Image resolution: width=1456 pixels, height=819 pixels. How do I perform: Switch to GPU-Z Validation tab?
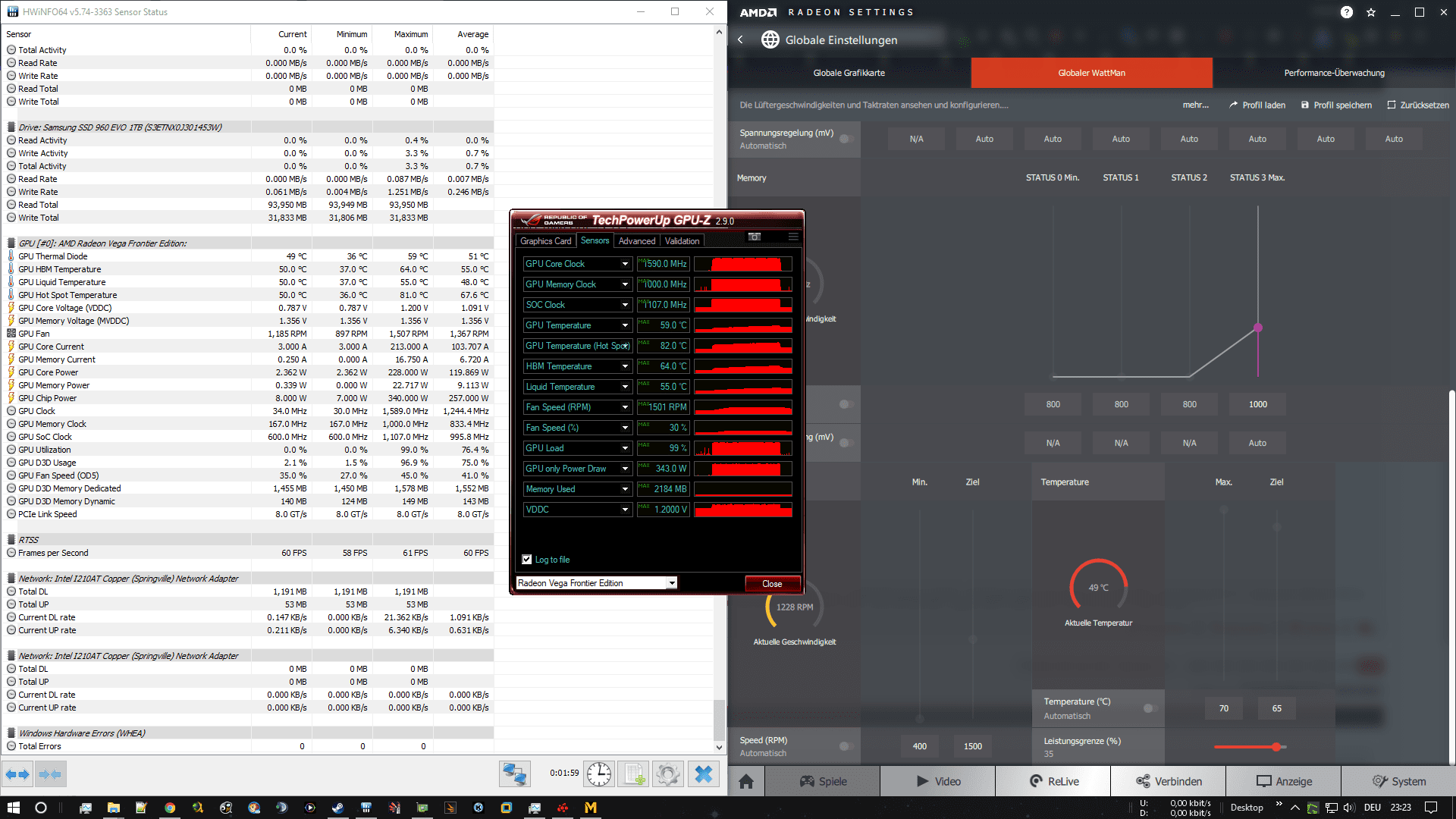[x=682, y=241]
